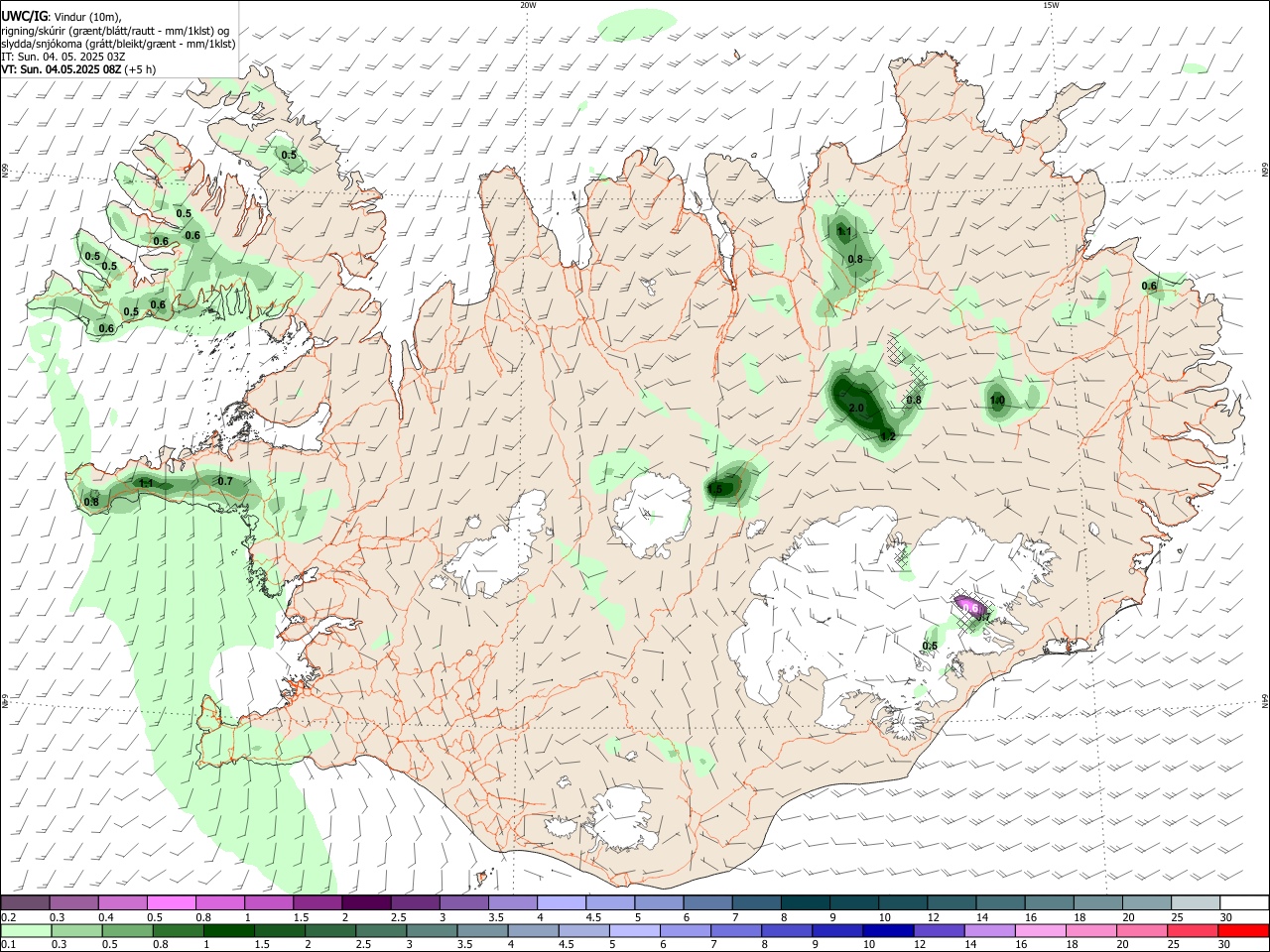Click the pink '0.6' snowfall value on Vatnajökull
Screen dimensions: 1270x952
pos(970,607)
